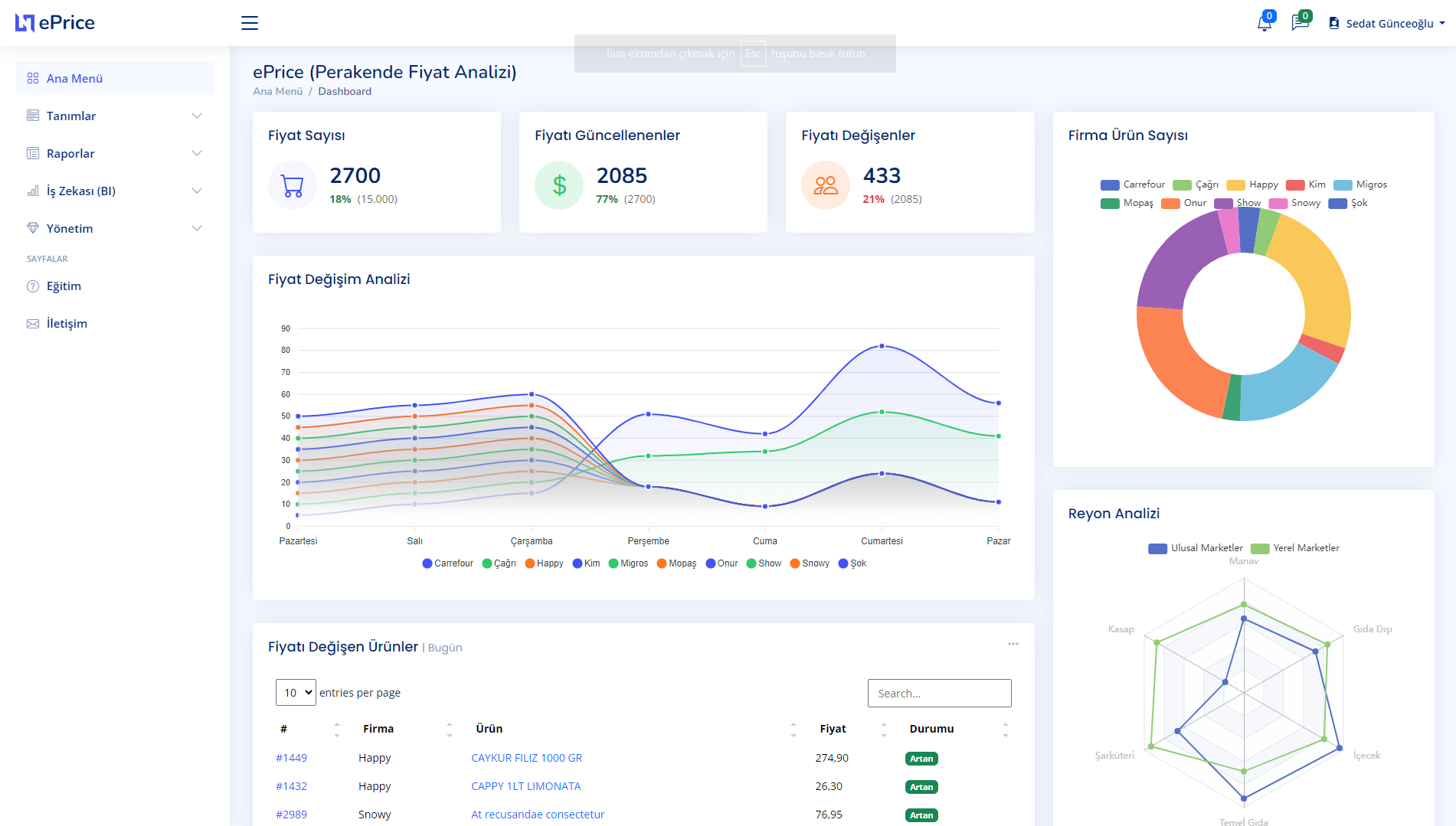
Task: Click the ePrice logo
Action: [x=55, y=23]
